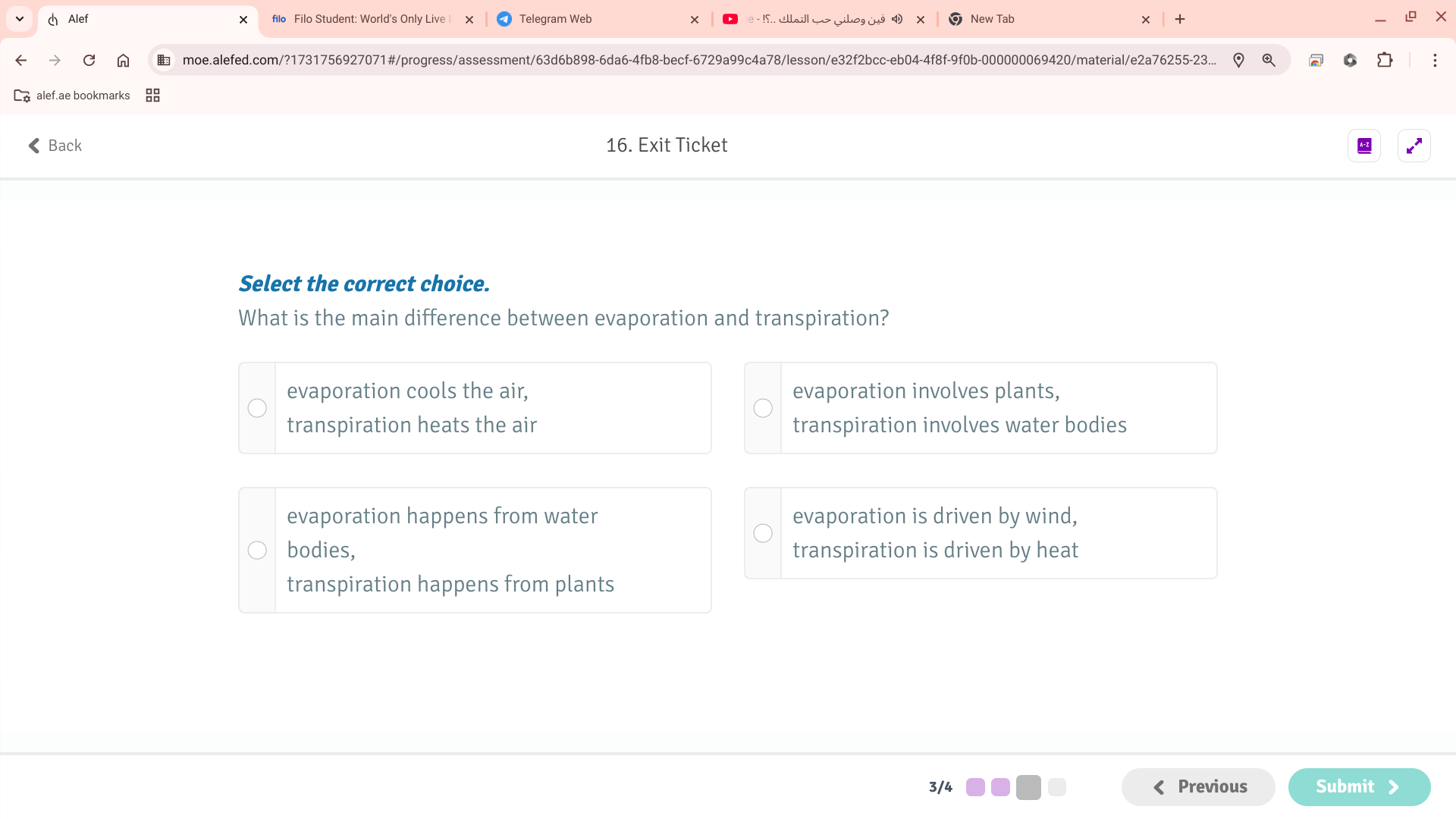
Task: Go to the Previous question
Action: (x=1198, y=787)
